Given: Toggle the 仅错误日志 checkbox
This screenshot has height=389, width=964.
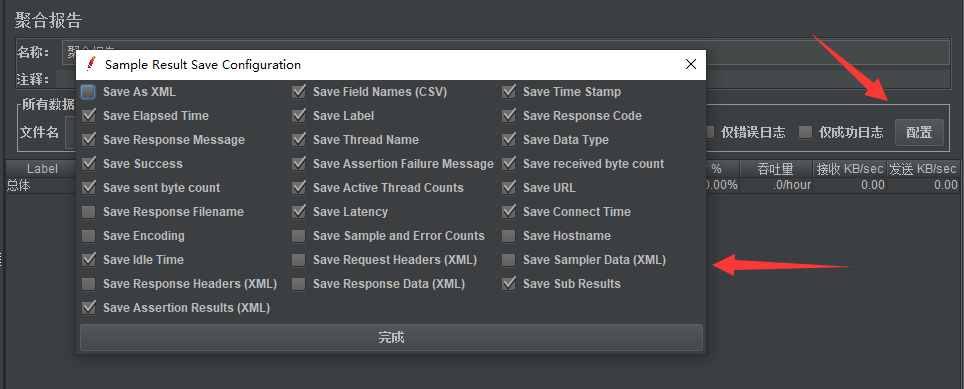Looking at the screenshot, I should point(710,132).
